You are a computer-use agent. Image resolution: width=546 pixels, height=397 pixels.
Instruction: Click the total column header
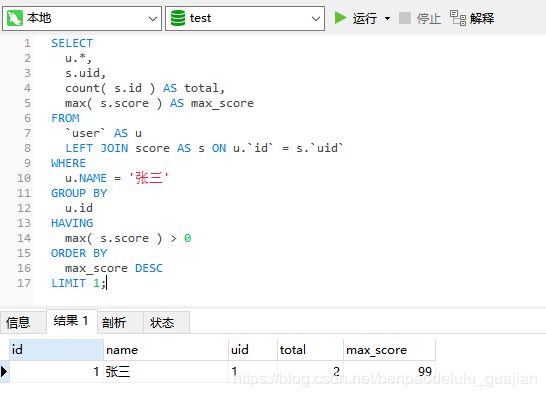(310, 350)
